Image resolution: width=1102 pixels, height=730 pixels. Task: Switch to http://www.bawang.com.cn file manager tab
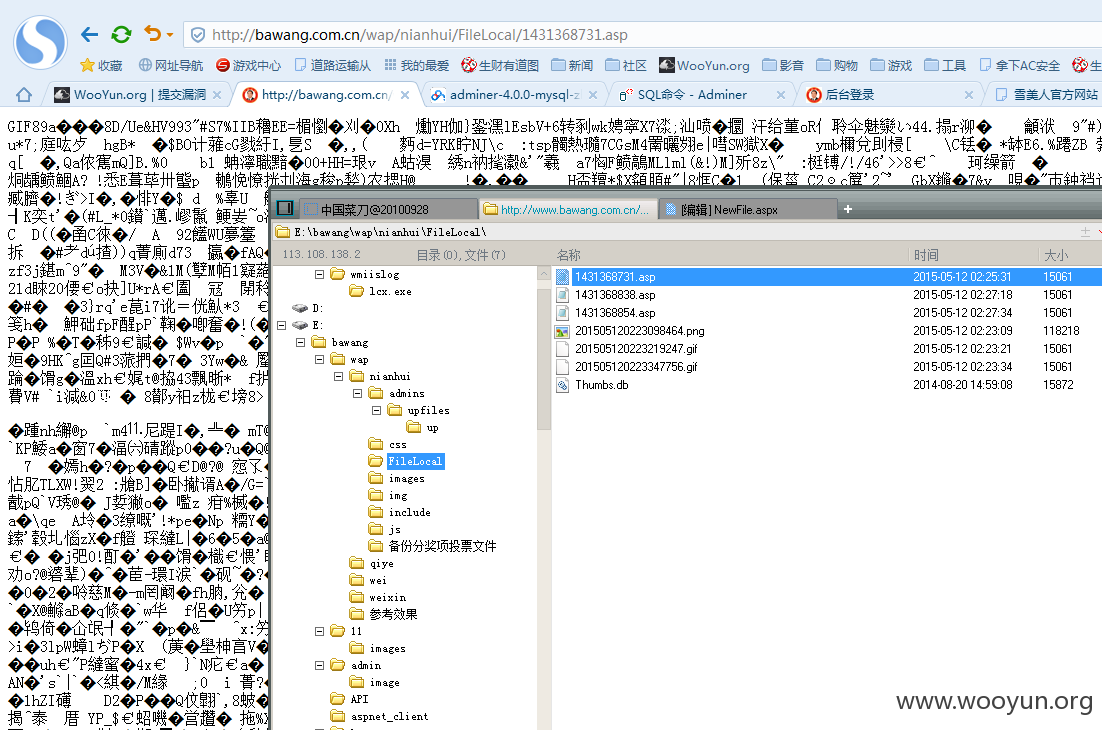[568, 209]
